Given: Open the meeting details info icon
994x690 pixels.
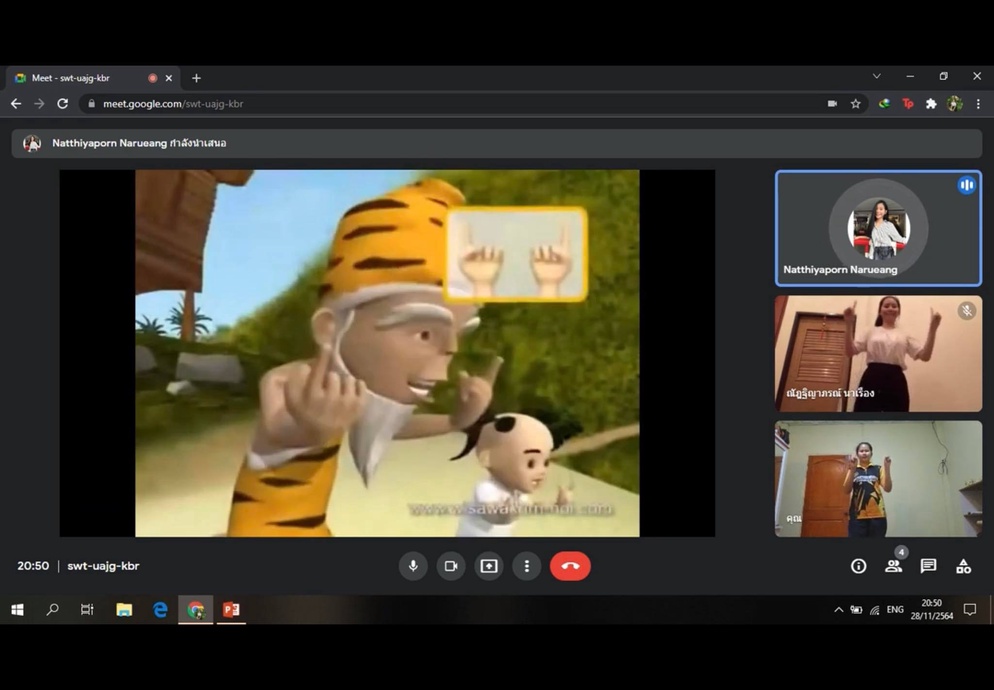Looking at the screenshot, I should [858, 566].
